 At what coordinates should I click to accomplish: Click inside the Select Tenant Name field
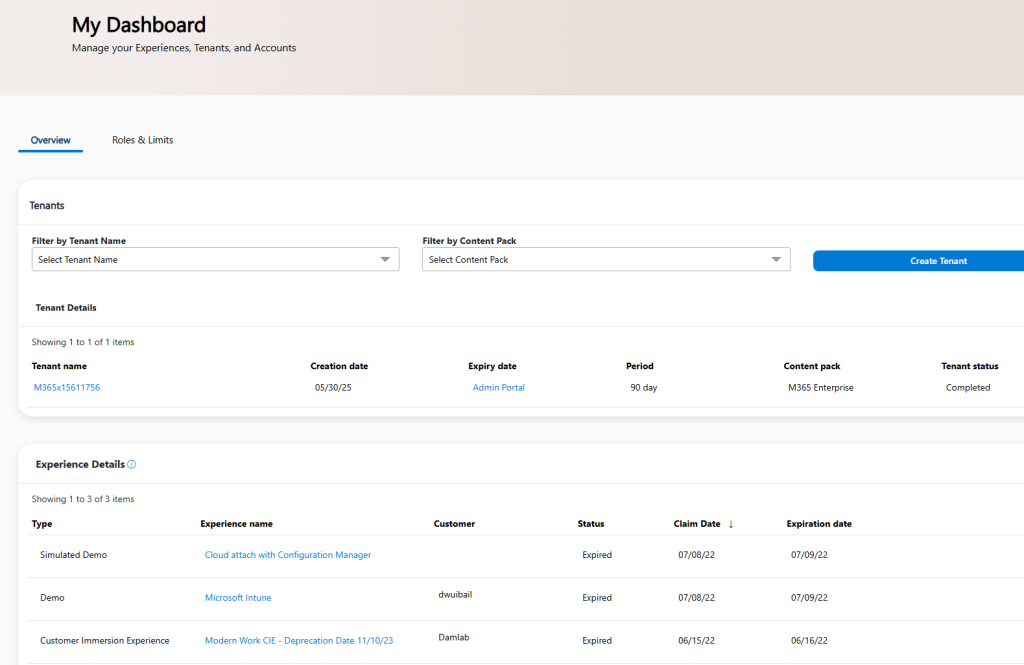[150, 259]
